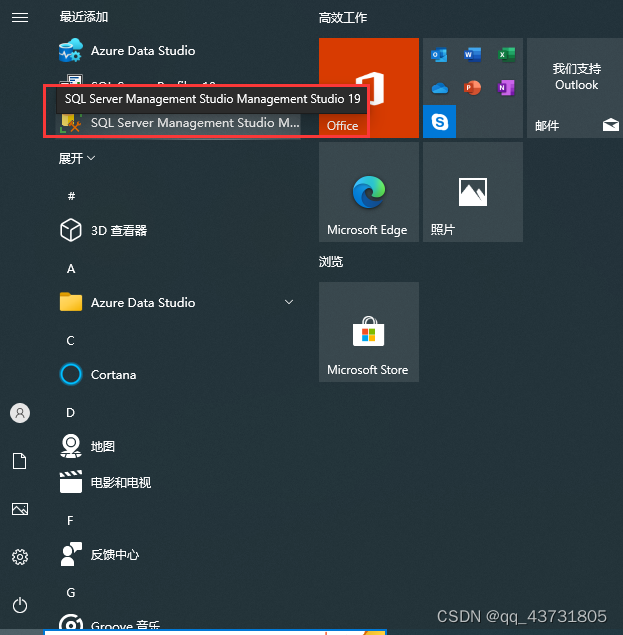Select the 浏览 group title
The width and height of the screenshot is (623, 635).
pos(331,262)
